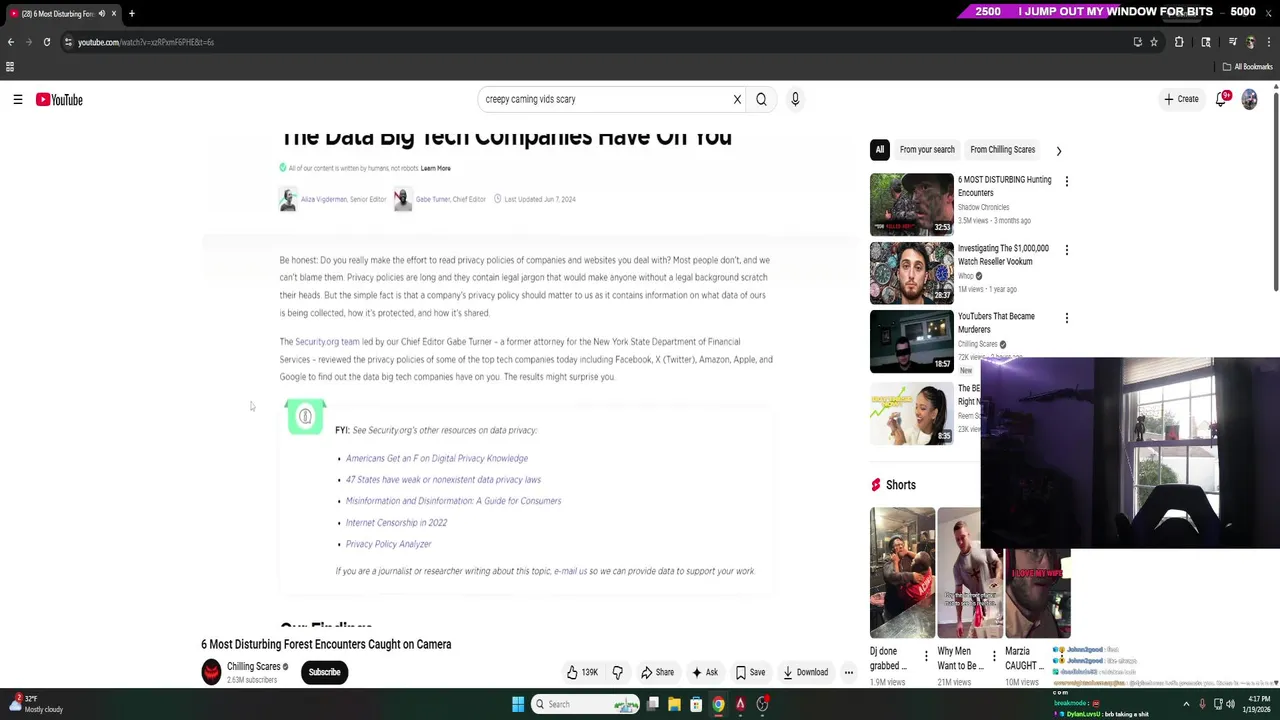1280x720 pixels.
Task: Open more actions ellipsis under video
Action: point(848,673)
